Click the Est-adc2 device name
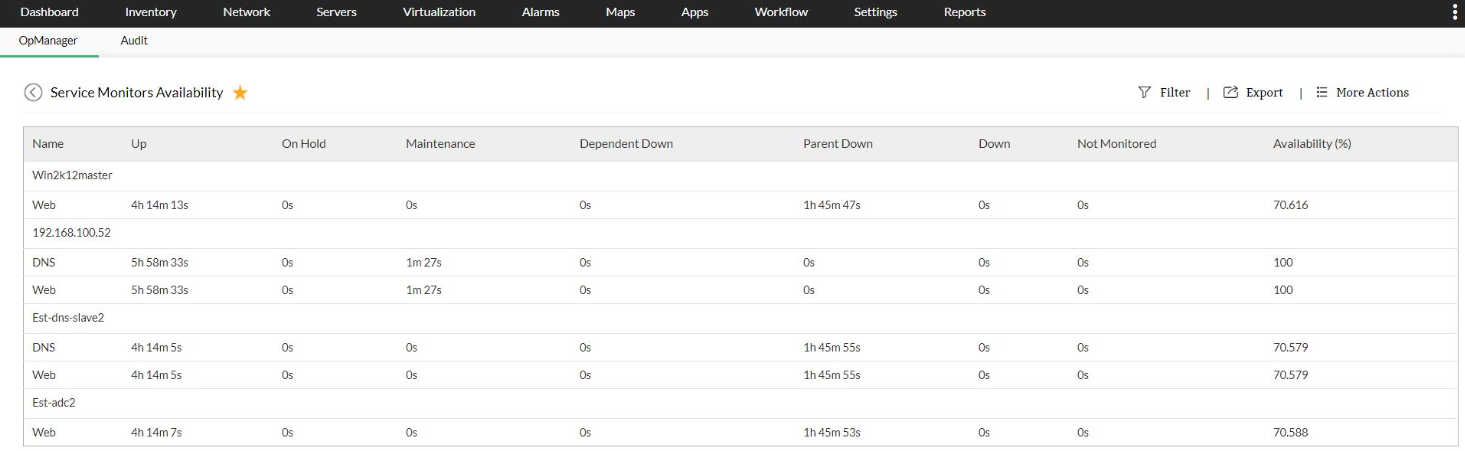Viewport: 1465px width, 451px height. point(54,402)
